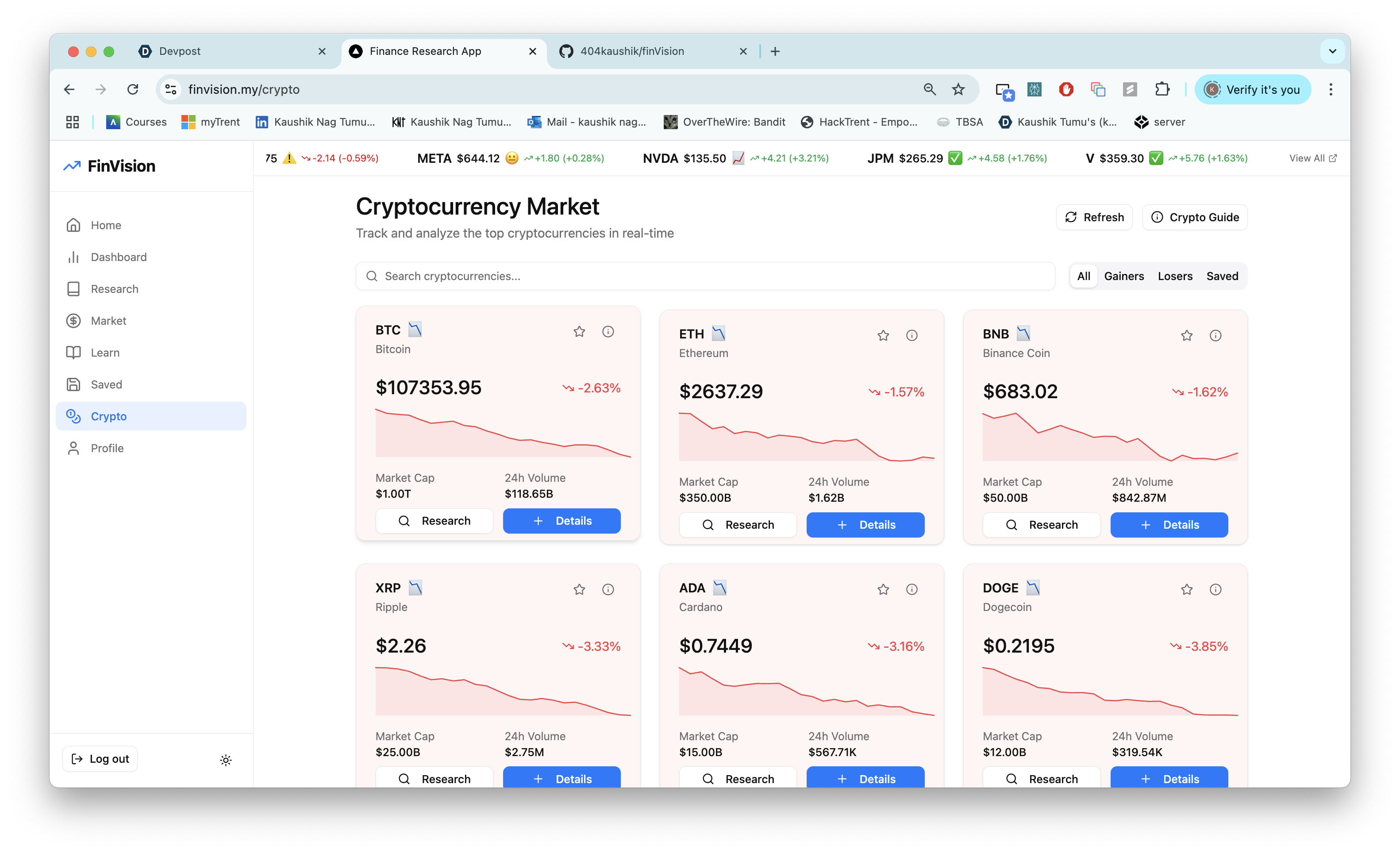Expand the tab search dropdown chevron
Viewport: 1400px width, 853px height.
tap(1332, 51)
